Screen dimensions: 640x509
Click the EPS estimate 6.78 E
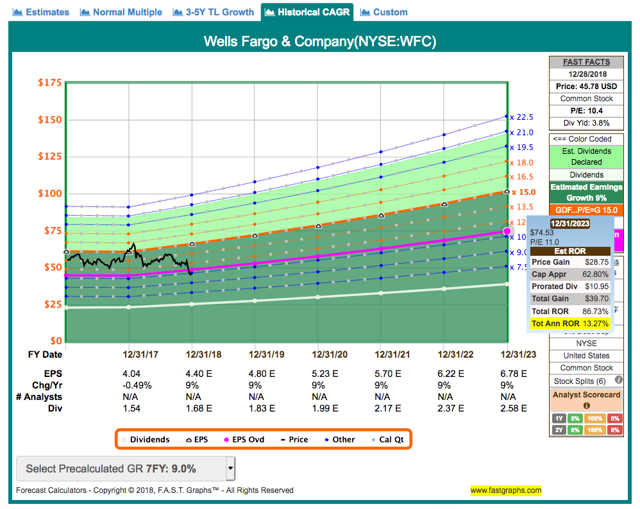click(x=513, y=374)
